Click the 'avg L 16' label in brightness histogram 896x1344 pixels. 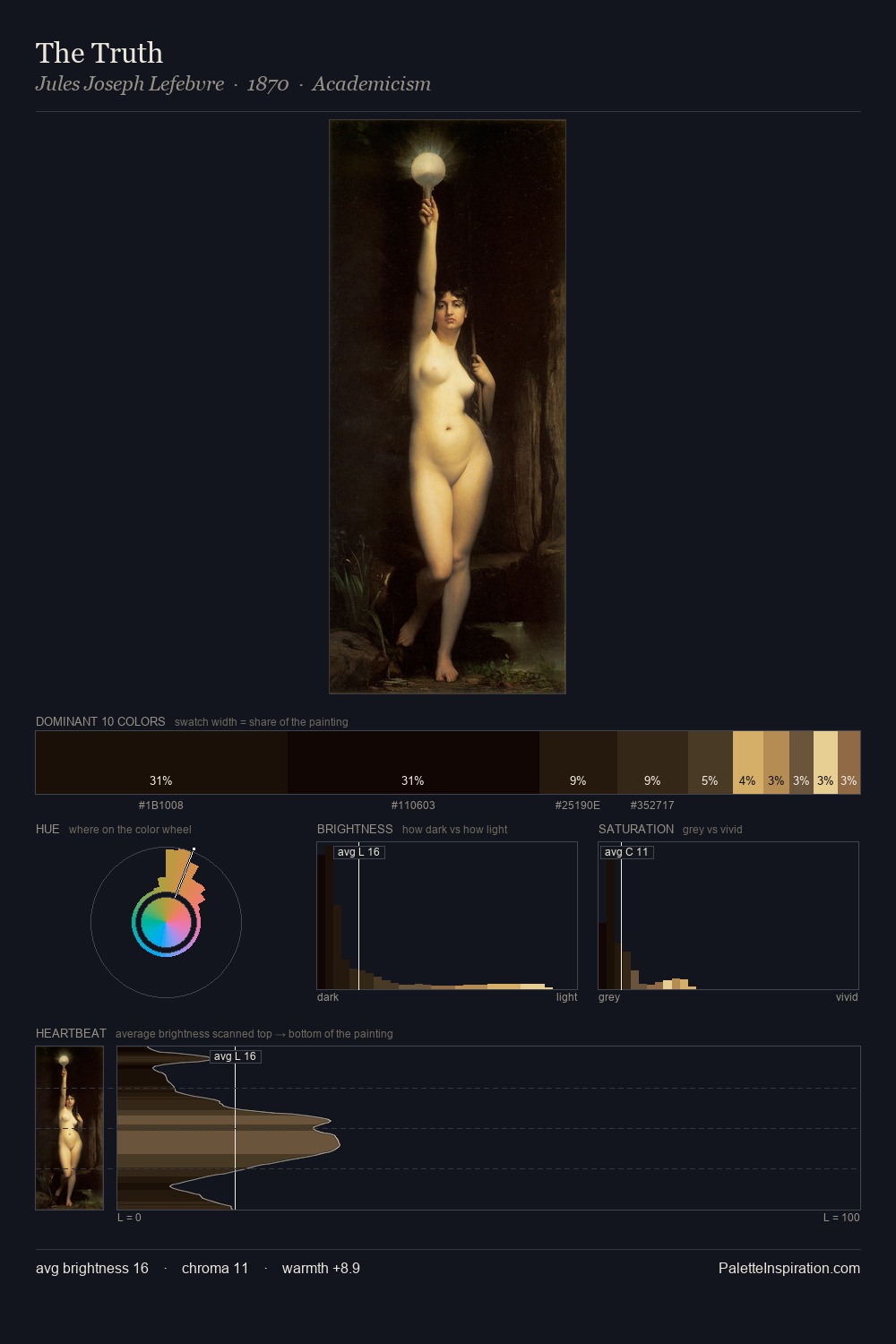click(x=358, y=852)
